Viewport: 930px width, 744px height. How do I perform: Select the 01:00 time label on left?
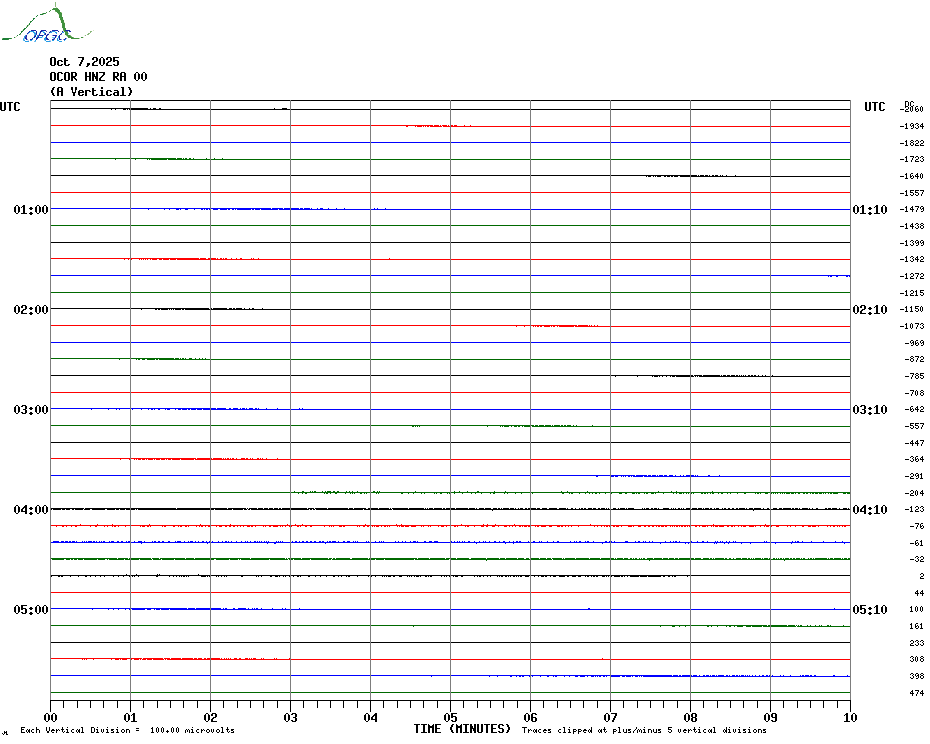click(31, 210)
